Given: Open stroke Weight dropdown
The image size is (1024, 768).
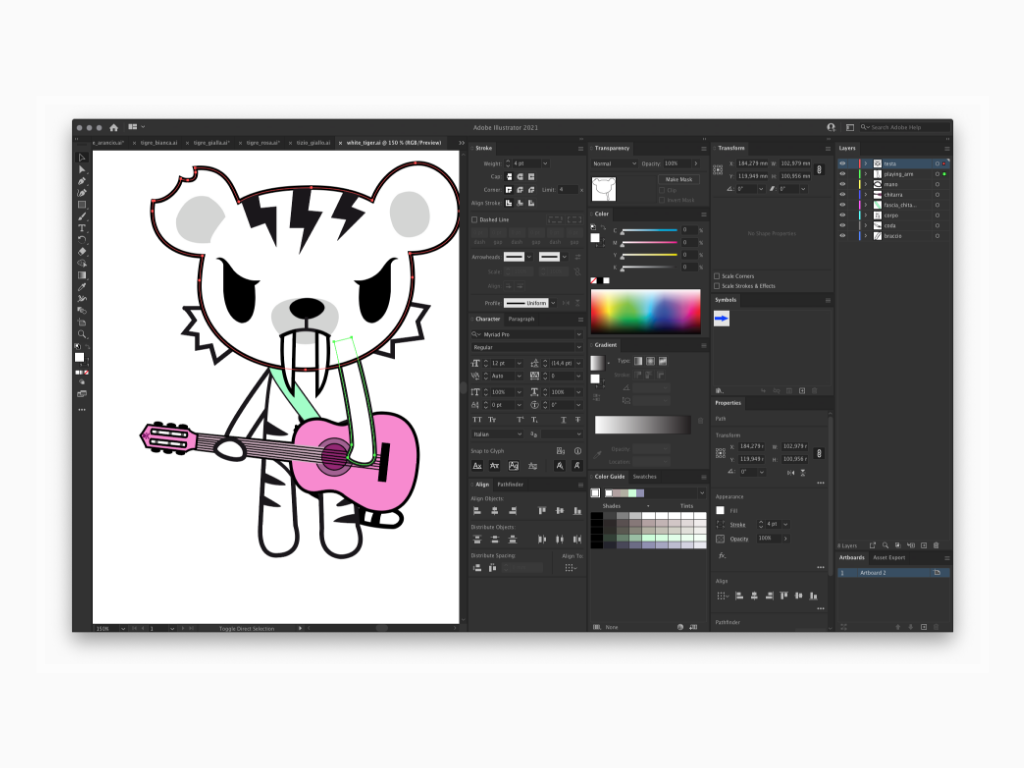Looking at the screenshot, I should (545, 163).
